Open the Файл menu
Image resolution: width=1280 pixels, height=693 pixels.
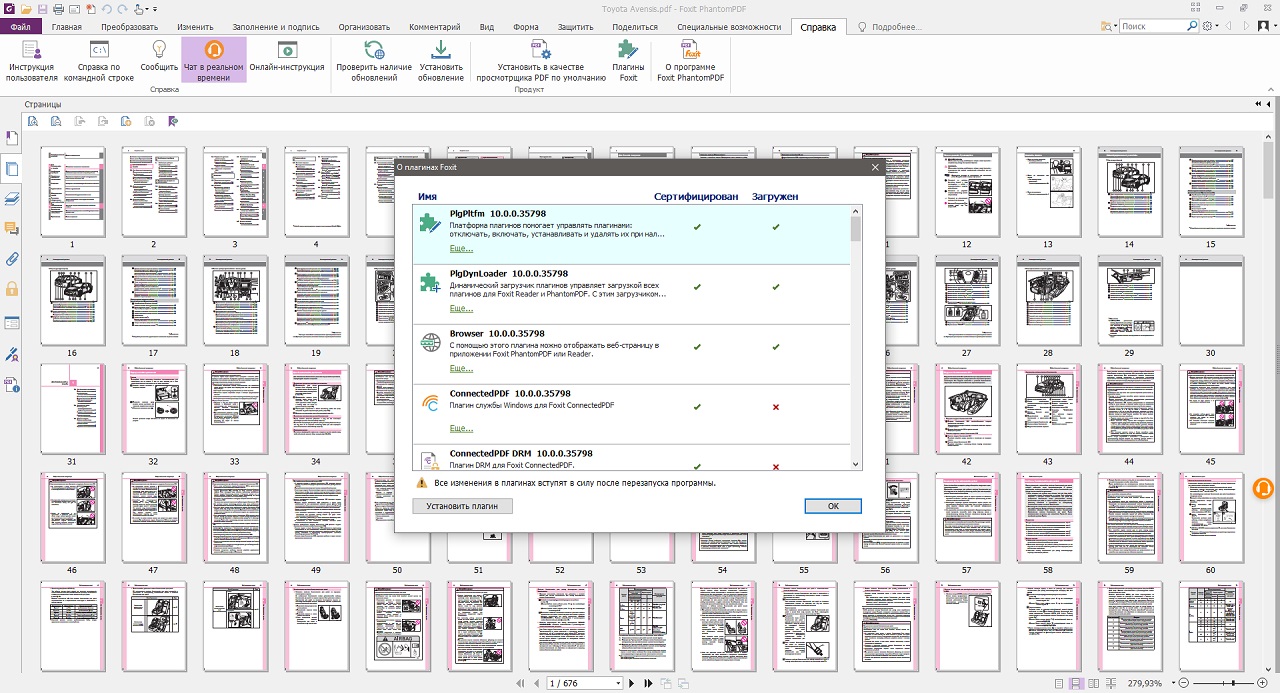(x=20, y=27)
